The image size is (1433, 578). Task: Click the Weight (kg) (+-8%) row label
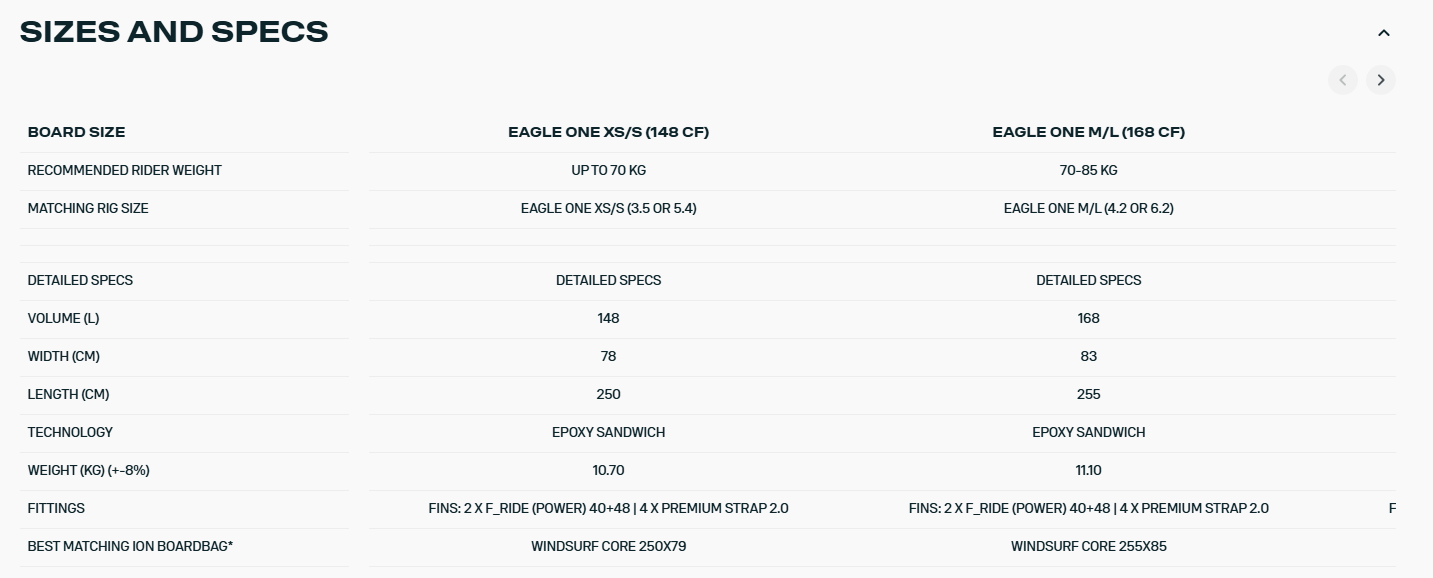point(88,470)
